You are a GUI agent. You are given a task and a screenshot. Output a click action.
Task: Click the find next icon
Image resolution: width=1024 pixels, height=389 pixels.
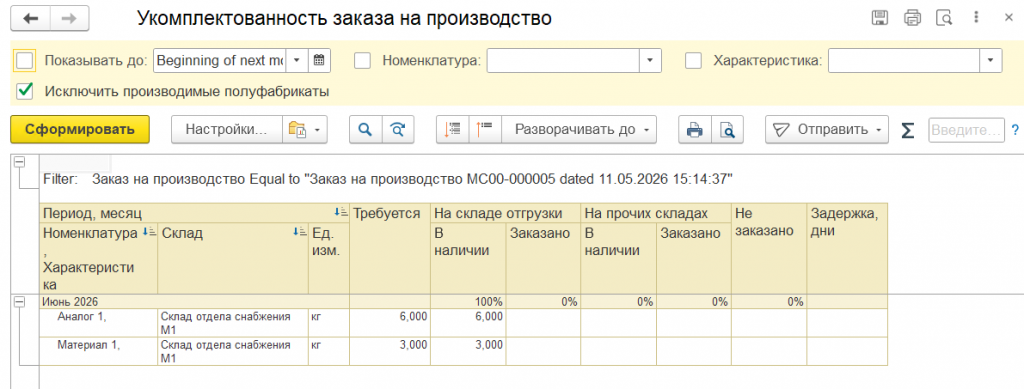(x=398, y=129)
